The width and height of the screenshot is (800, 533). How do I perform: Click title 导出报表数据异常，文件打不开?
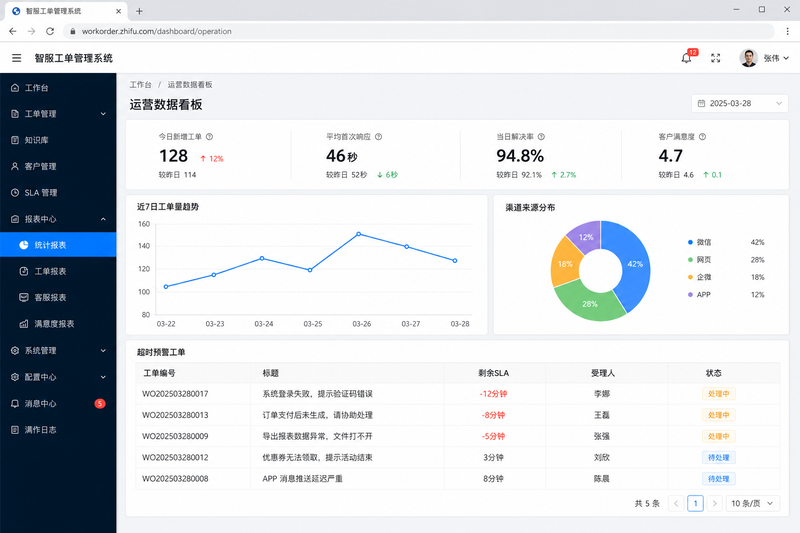pyautogui.click(x=317, y=437)
